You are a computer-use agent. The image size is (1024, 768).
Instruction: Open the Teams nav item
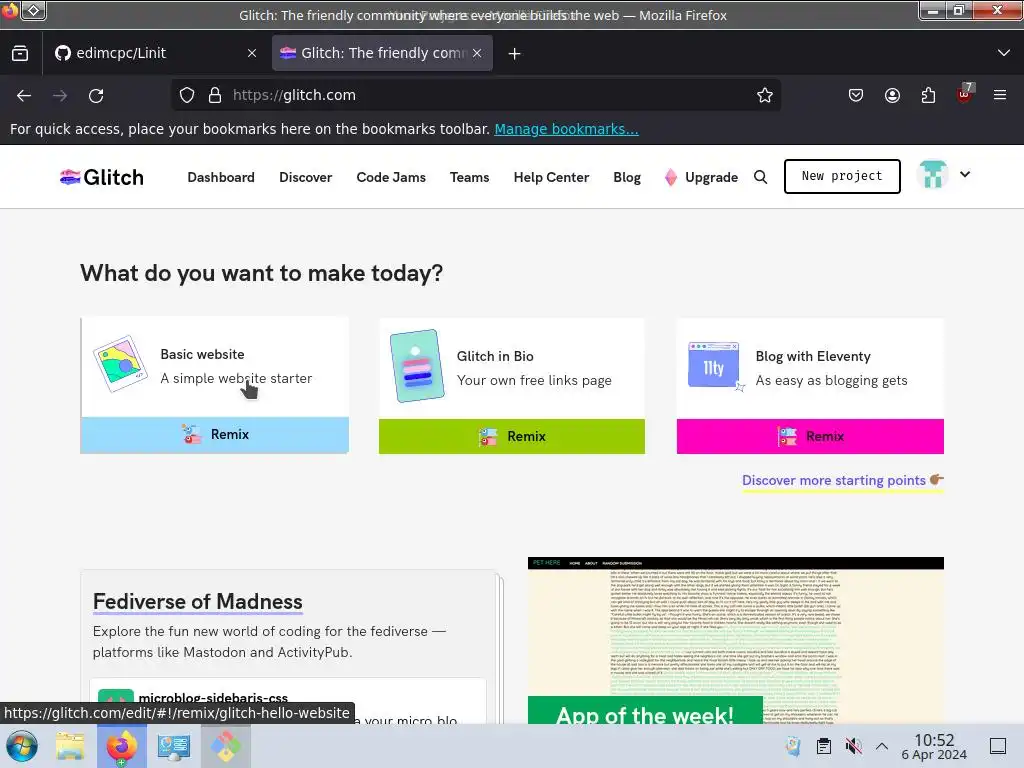(470, 177)
